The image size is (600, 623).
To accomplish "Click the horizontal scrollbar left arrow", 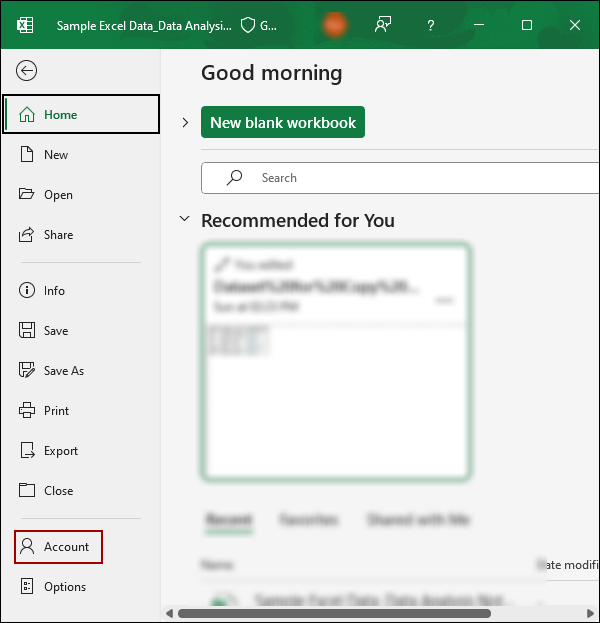I will pyautogui.click(x=169, y=613).
